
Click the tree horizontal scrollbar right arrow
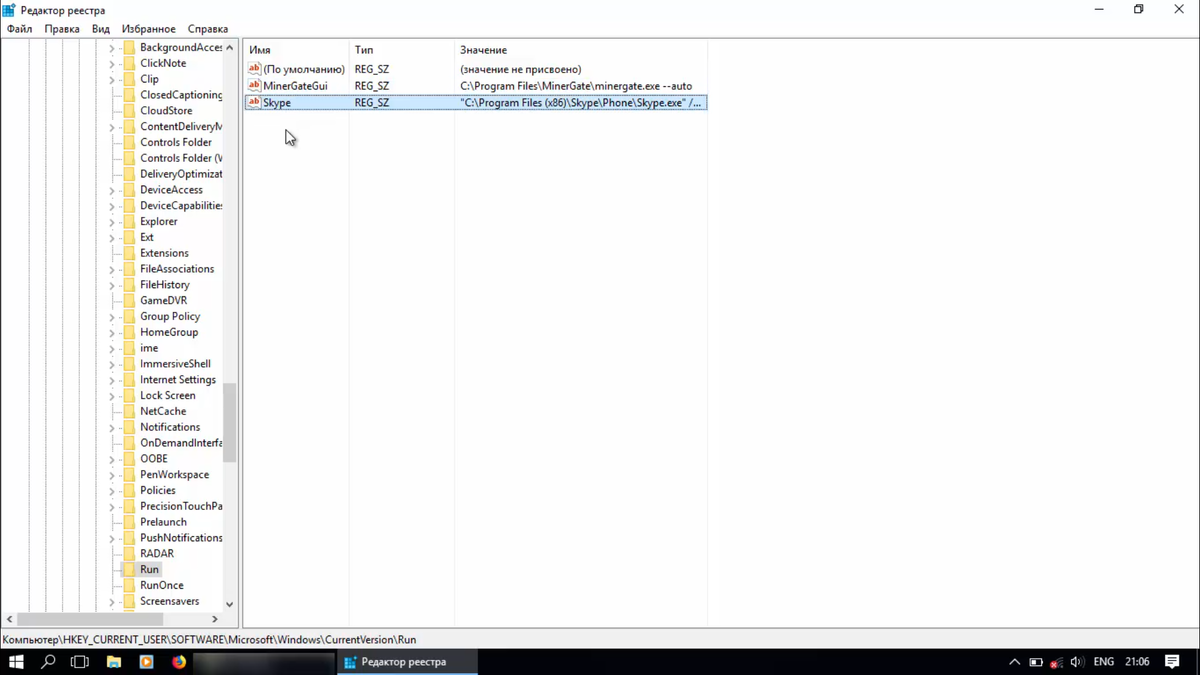pos(215,620)
